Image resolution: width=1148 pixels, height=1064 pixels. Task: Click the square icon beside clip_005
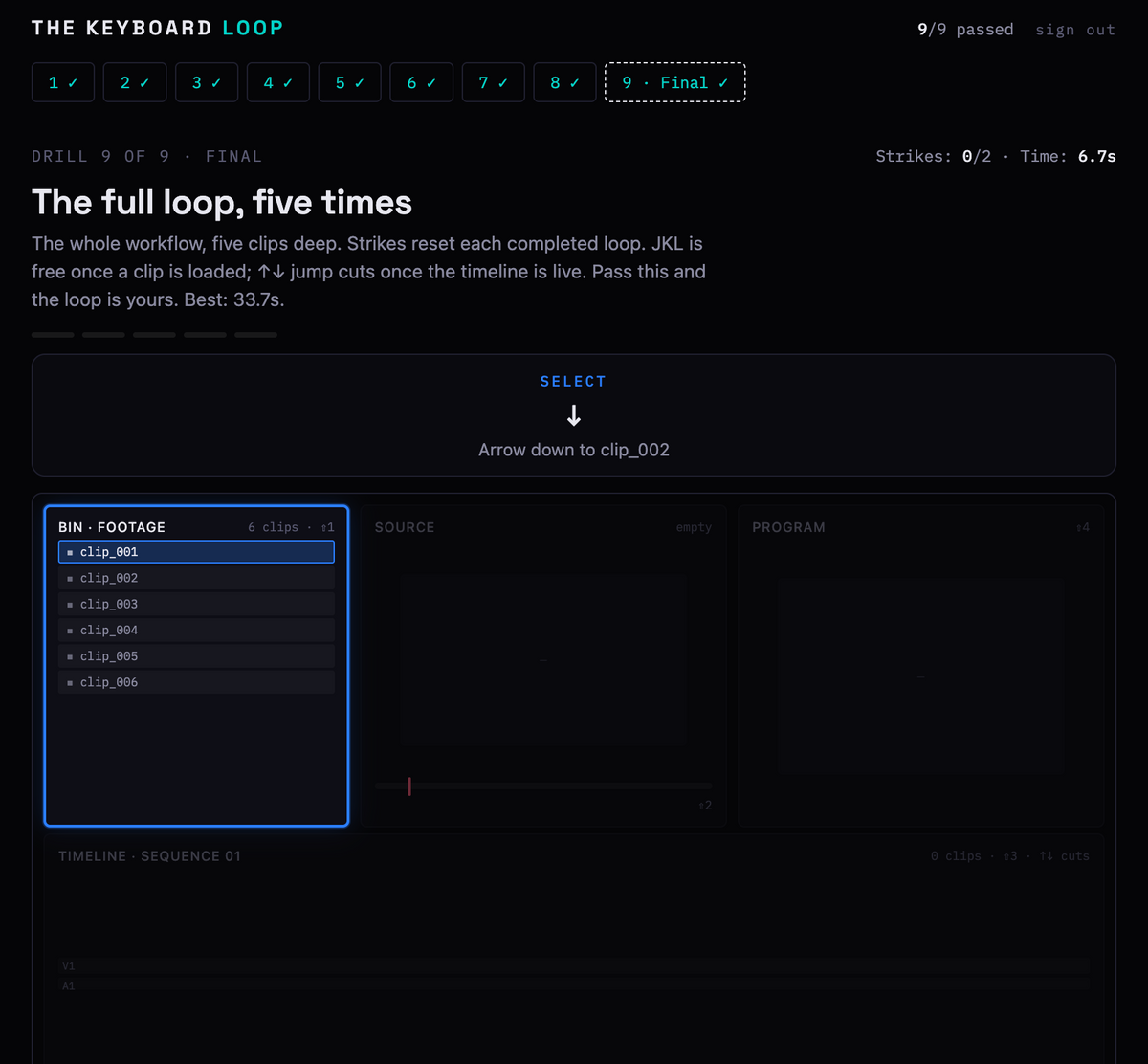point(70,657)
